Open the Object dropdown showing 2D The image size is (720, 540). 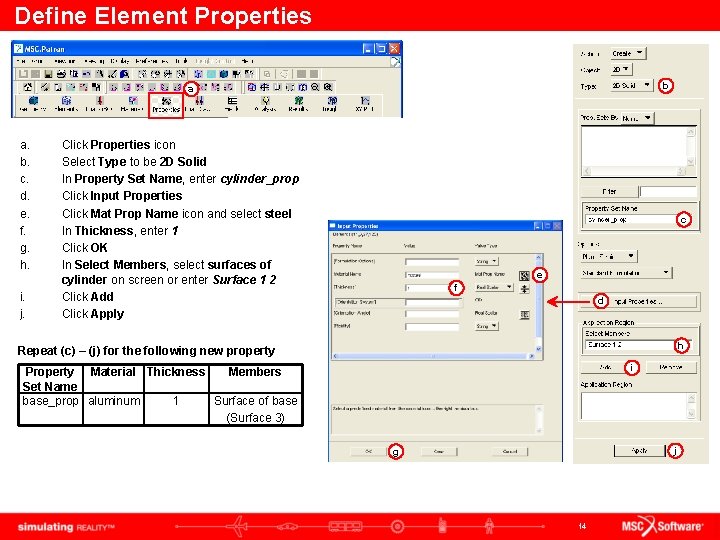point(621,69)
